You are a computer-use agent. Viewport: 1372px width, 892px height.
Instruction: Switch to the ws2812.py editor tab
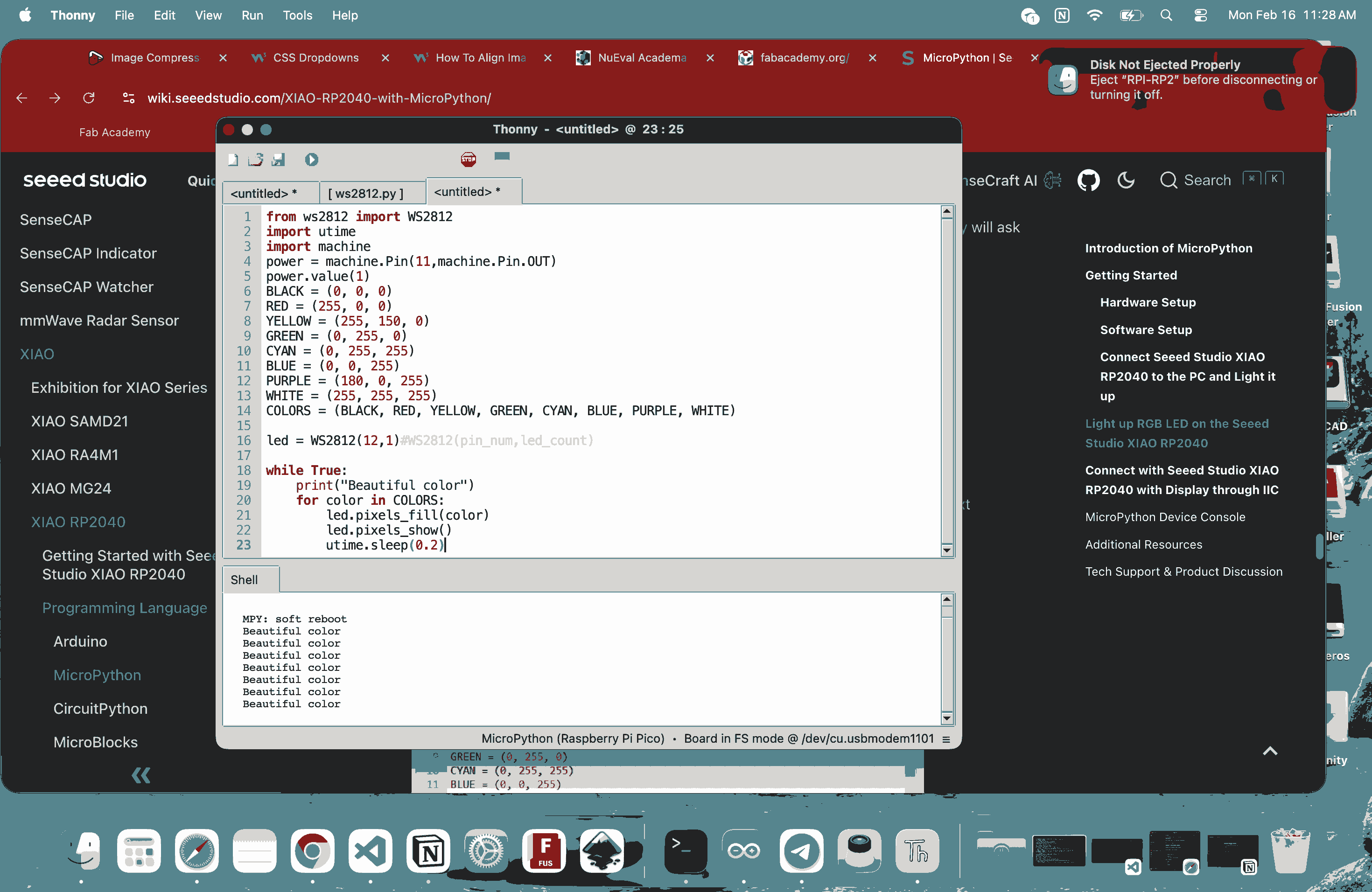point(365,194)
